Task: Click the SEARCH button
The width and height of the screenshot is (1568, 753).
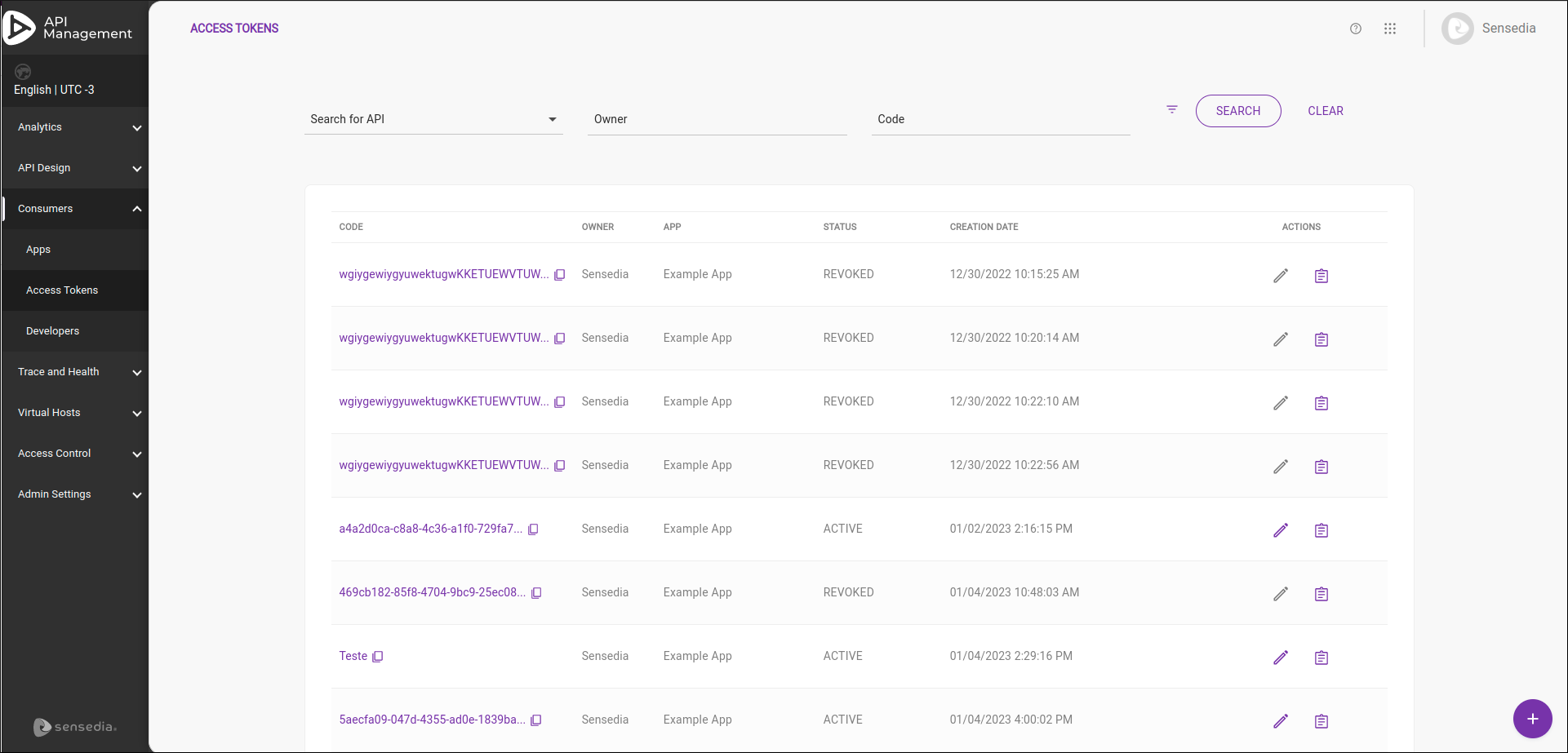Action: tap(1237, 110)
